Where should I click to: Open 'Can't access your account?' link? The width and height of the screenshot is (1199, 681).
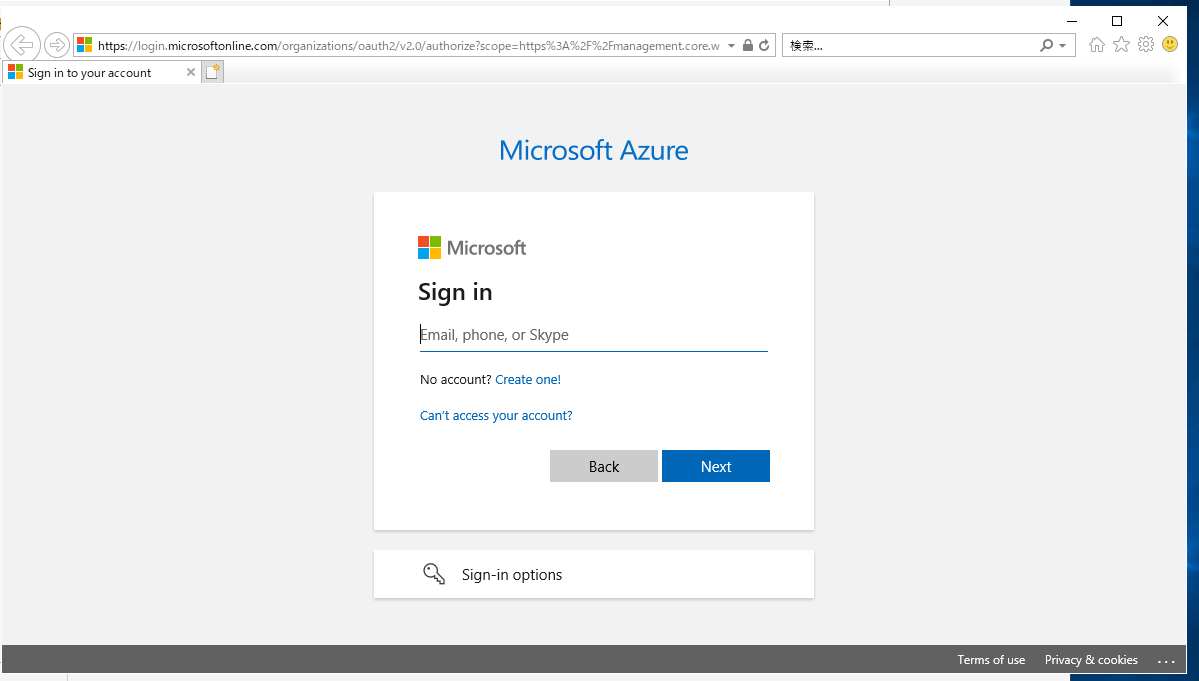(496, 416)
